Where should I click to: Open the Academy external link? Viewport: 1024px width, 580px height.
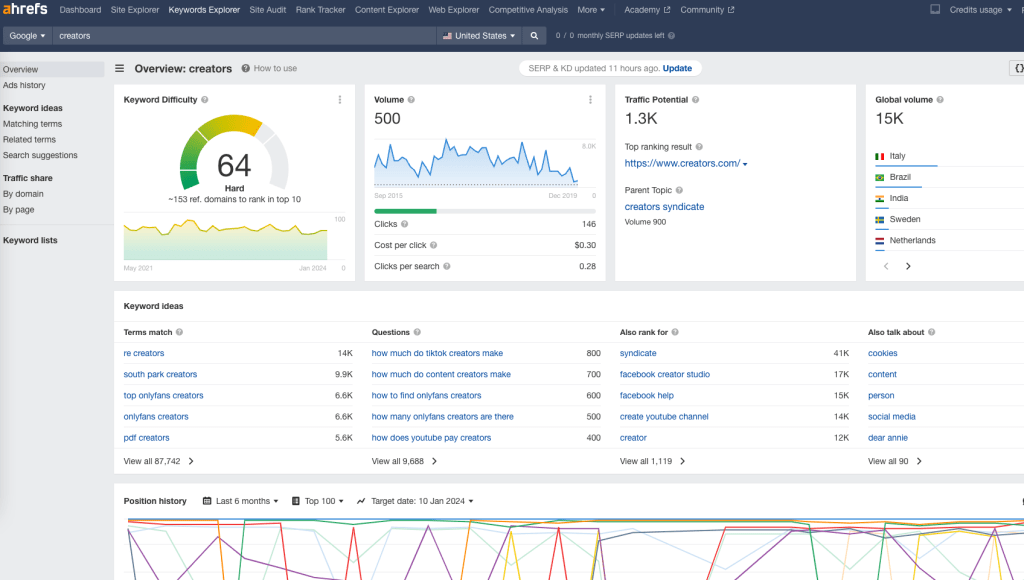[x=647, y=10]
